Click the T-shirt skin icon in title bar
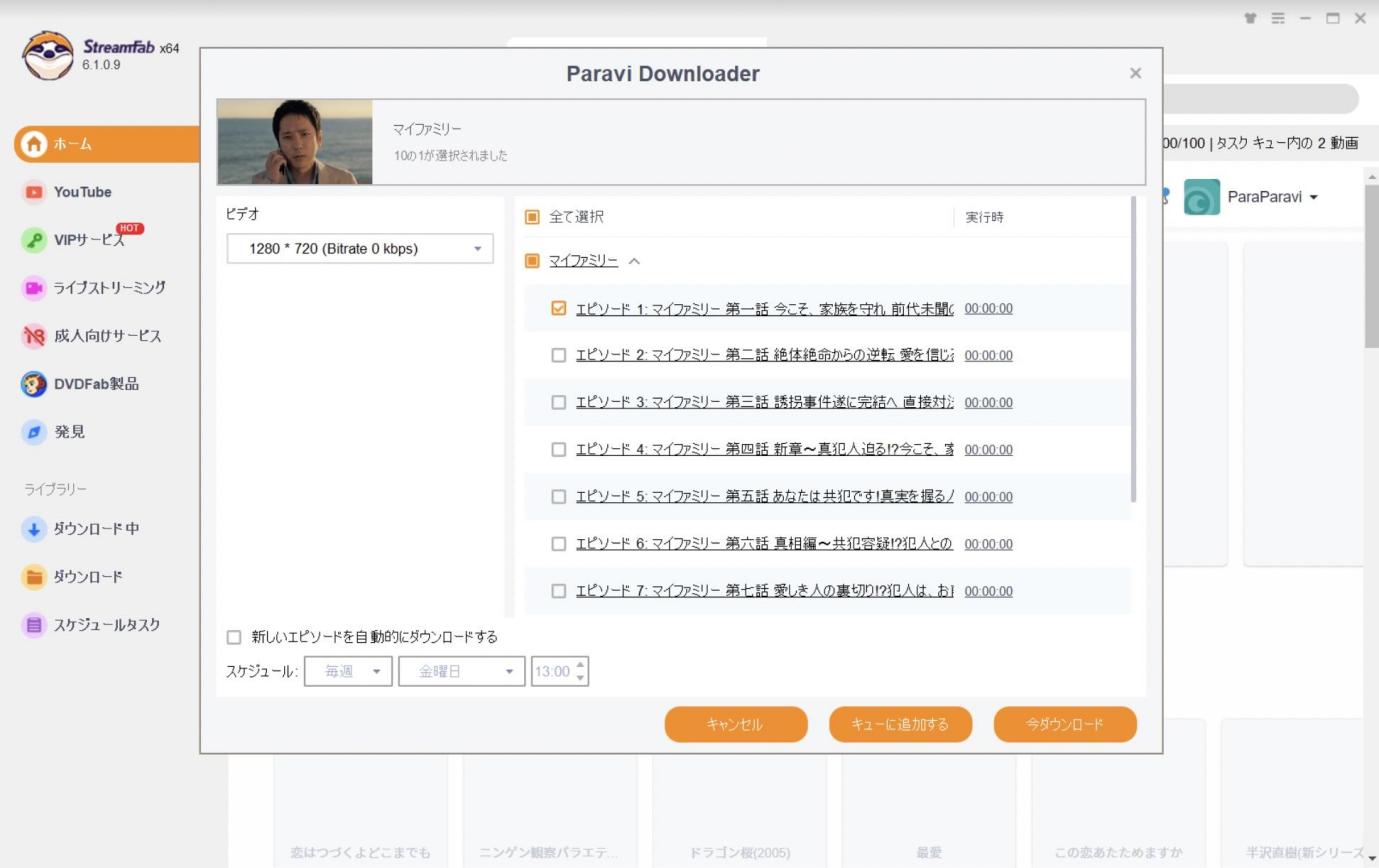The image size is (1379, 868). 1250,18
